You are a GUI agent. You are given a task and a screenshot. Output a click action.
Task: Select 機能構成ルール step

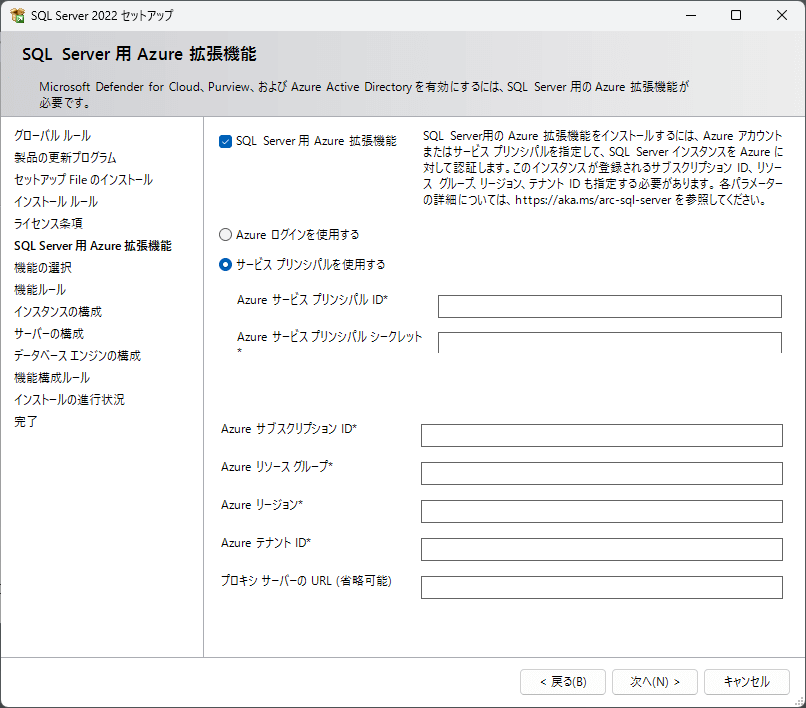pos(52,378)
